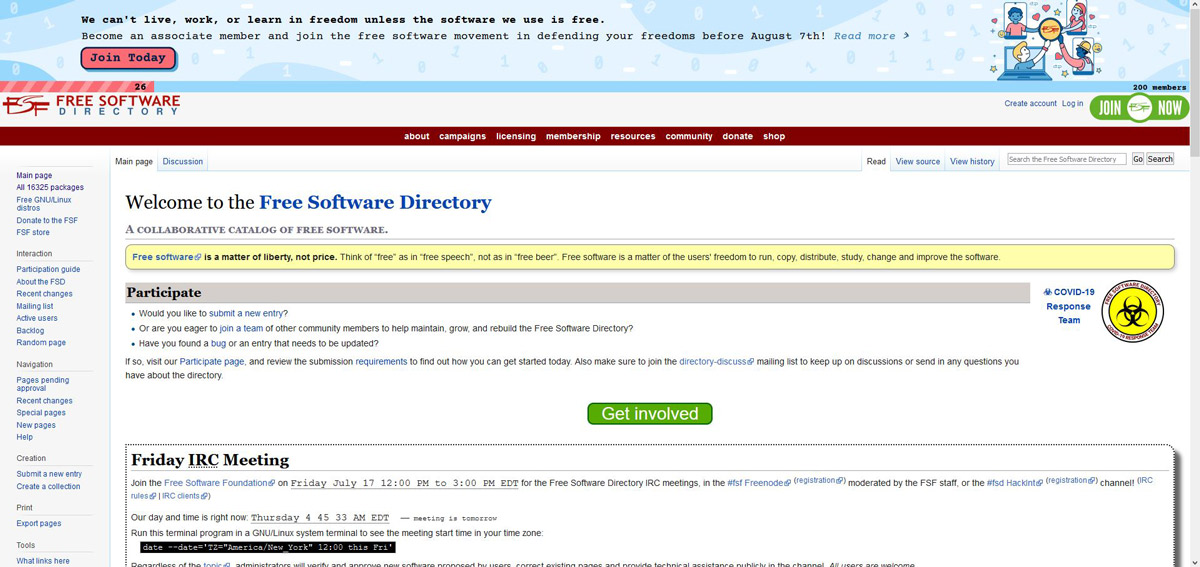
Task: Open Pages pending approval link
Action: (43, 384)
